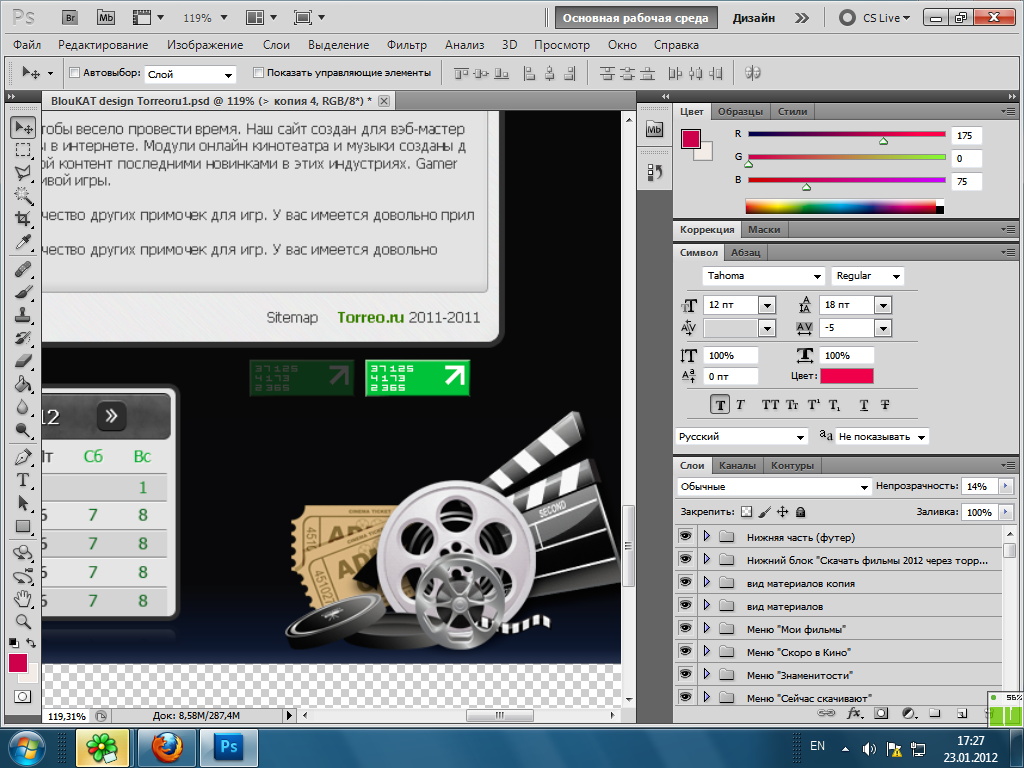Select the Move tool in the toolbox
Viewport: 1024px width, 768px height.
23,127
